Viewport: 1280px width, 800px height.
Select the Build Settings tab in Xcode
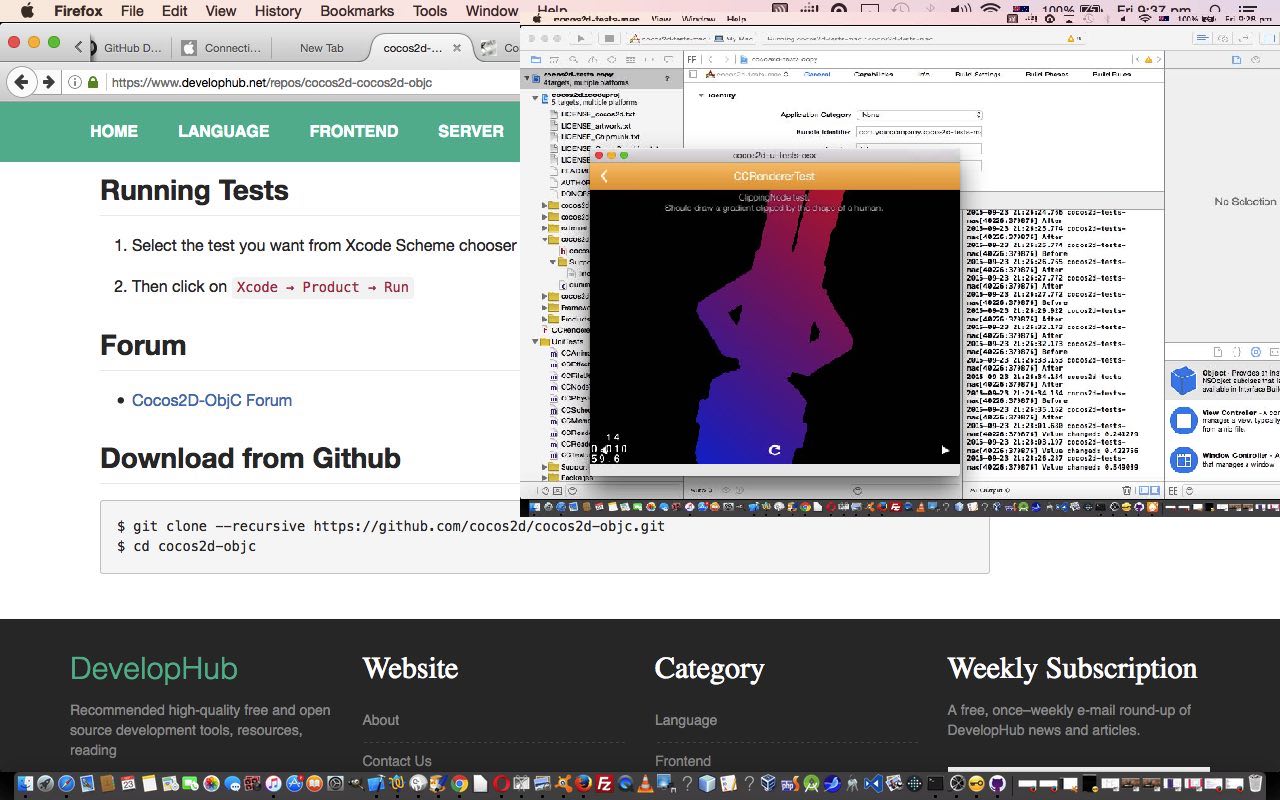977,75
